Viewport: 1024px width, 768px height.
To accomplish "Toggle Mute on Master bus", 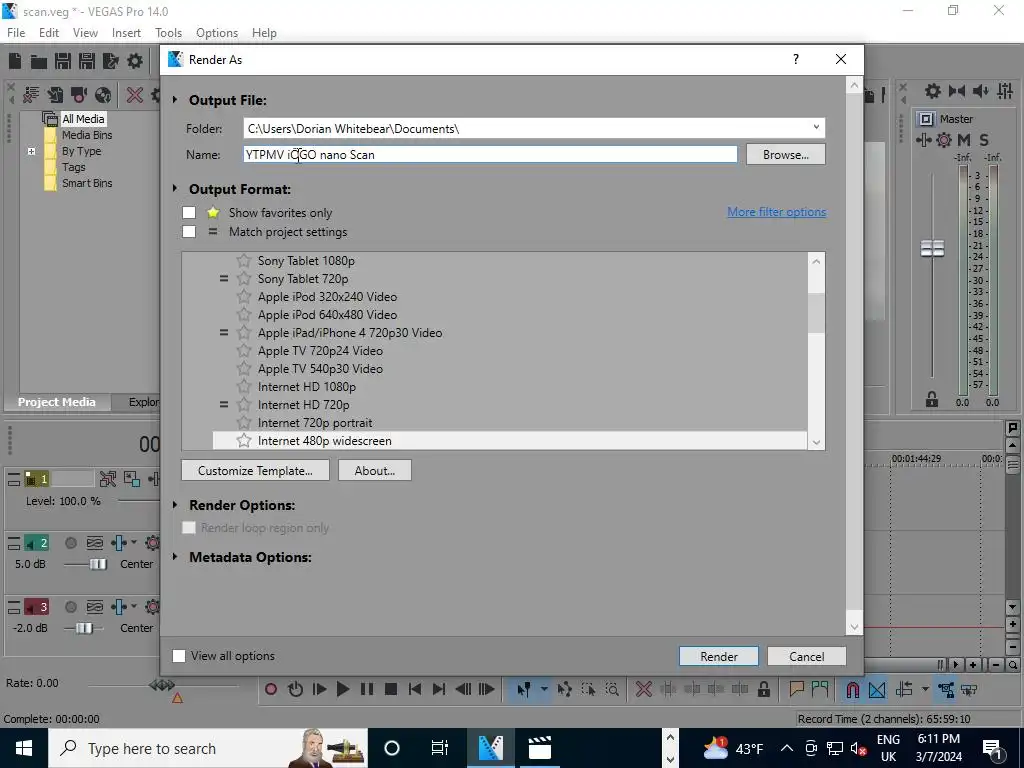I will pos(964,140).
